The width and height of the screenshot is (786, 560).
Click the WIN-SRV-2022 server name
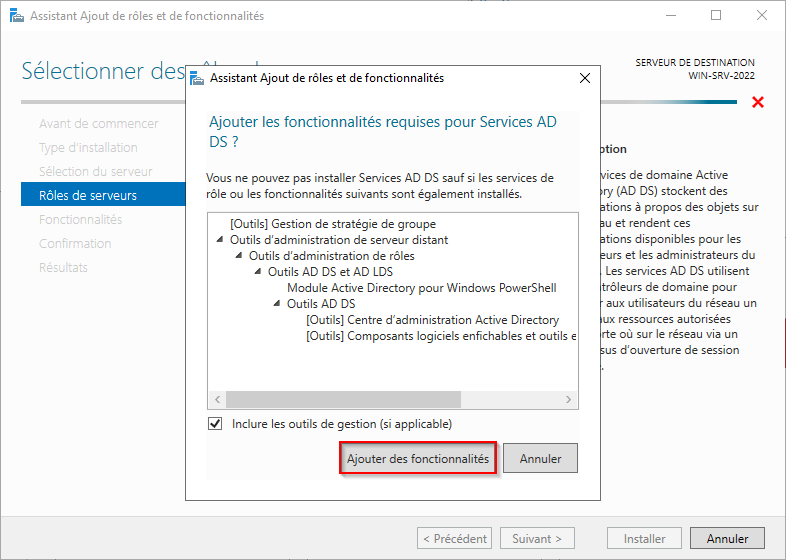[721, 76]
